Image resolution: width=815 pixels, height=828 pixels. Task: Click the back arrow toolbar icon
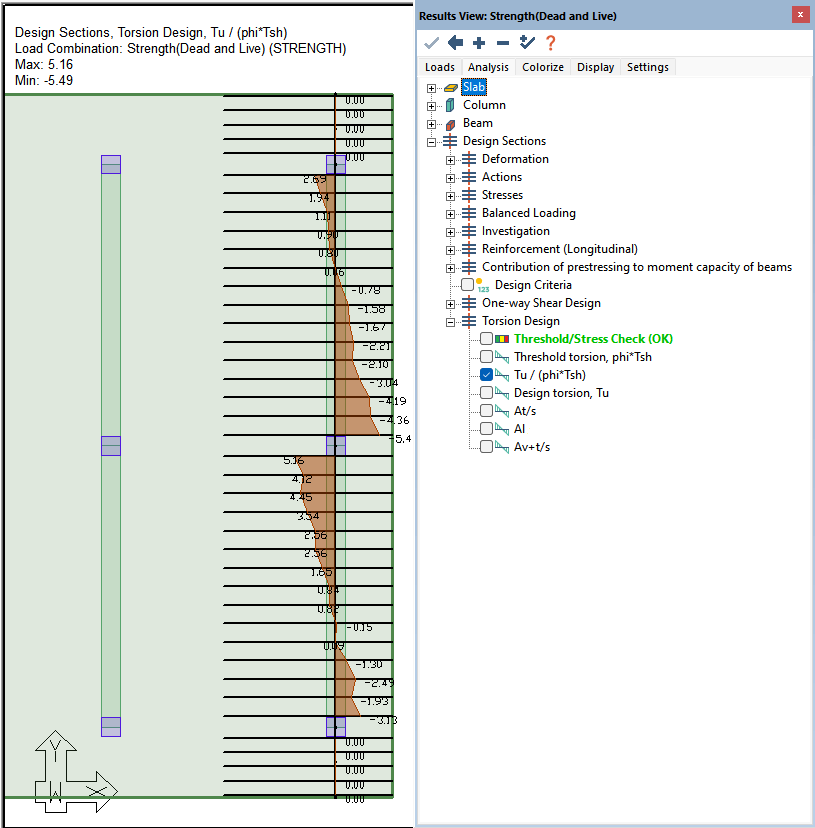(455, 42)
